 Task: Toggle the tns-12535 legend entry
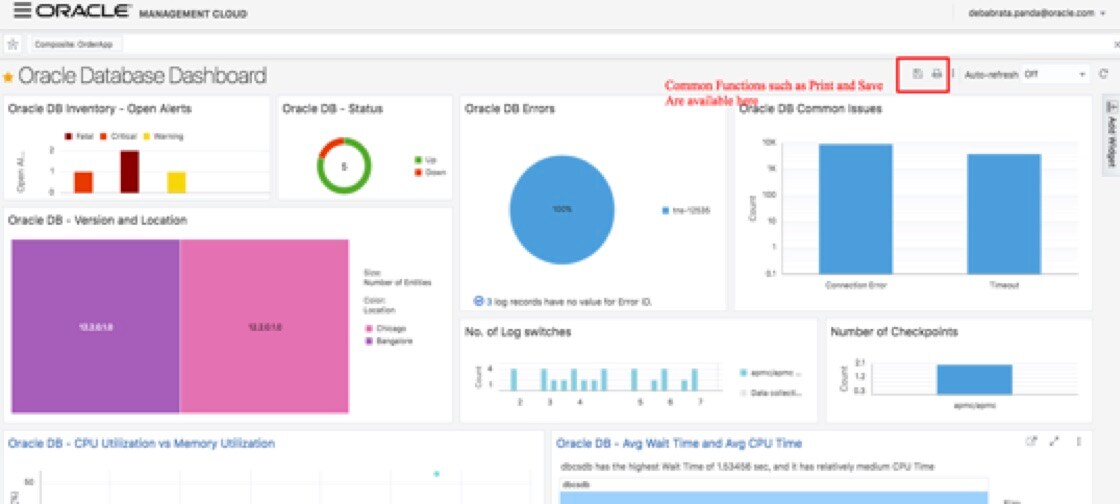click(x=686, y=211)
